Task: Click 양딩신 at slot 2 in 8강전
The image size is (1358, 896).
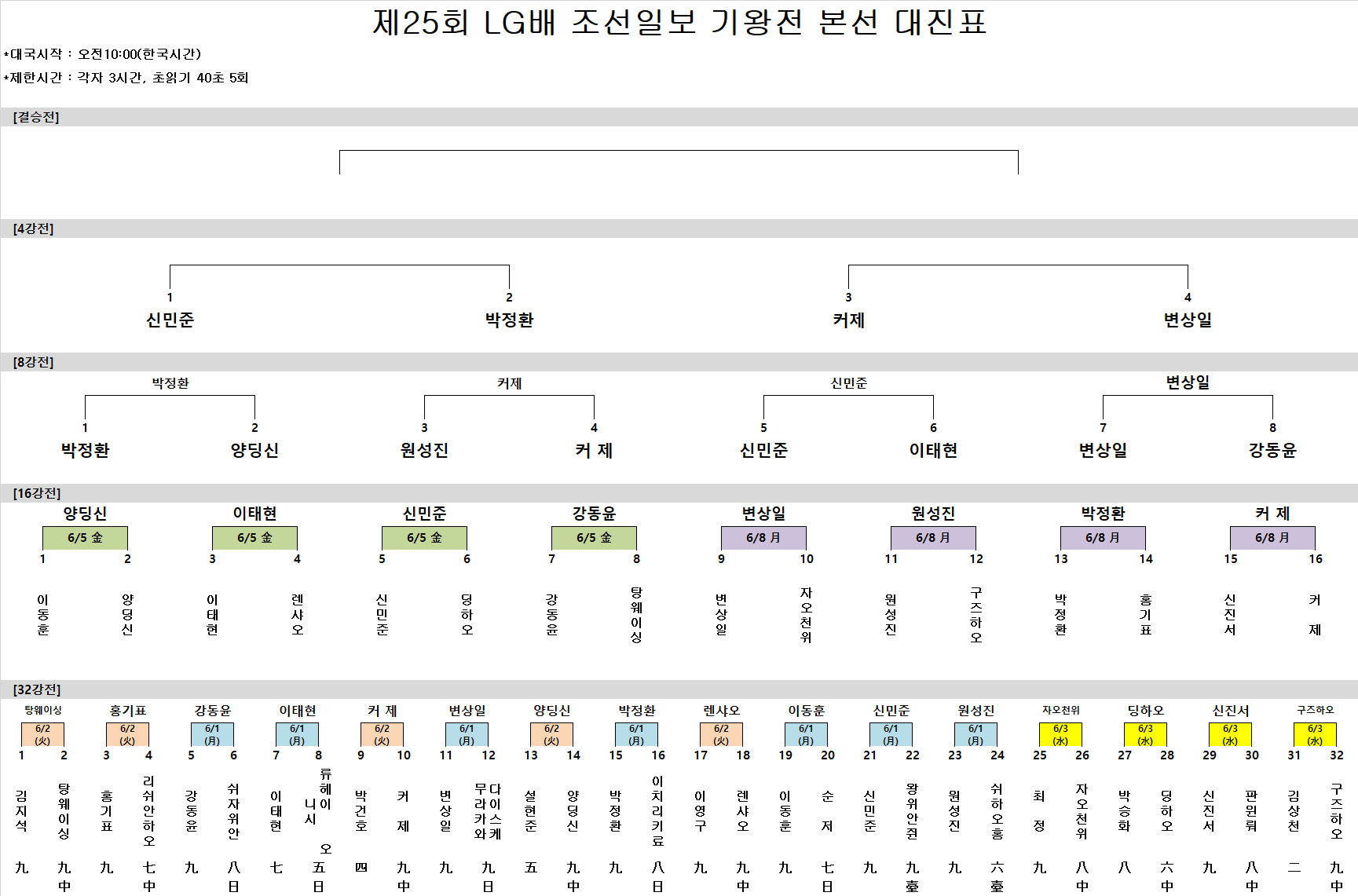Action: [x=254, y=450]
